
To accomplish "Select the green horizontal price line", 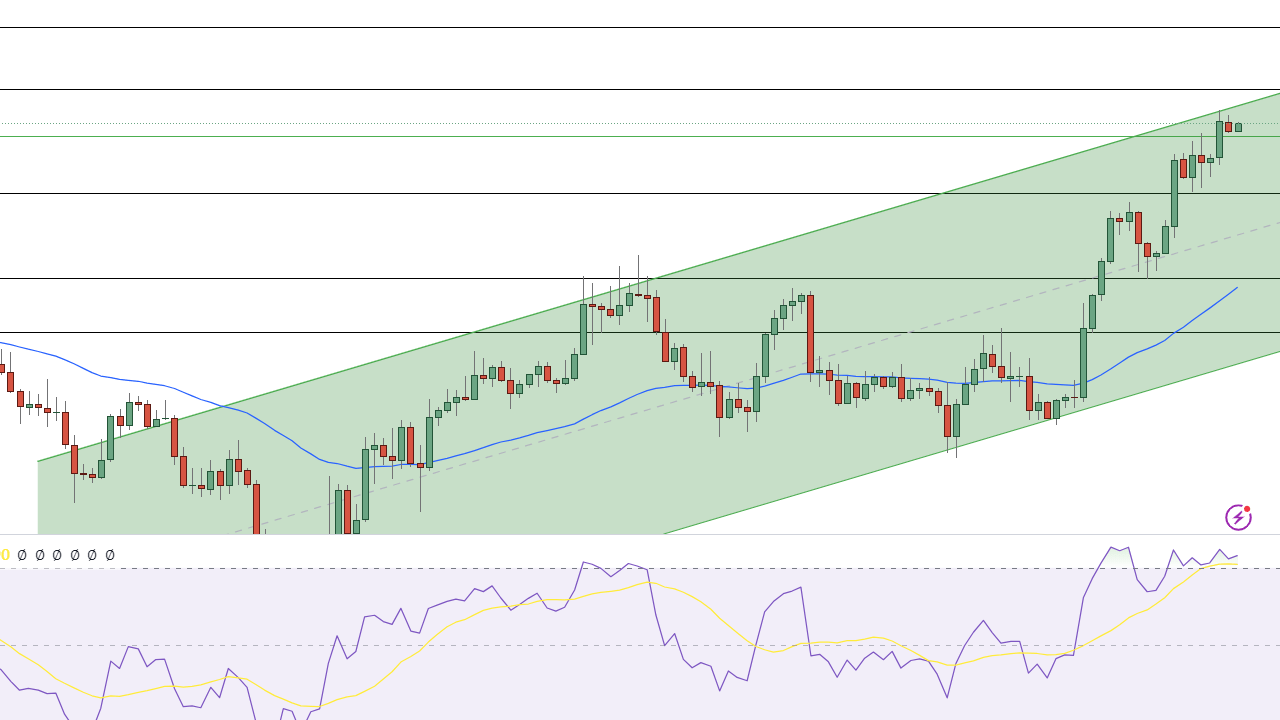I will tap(640, 136).
